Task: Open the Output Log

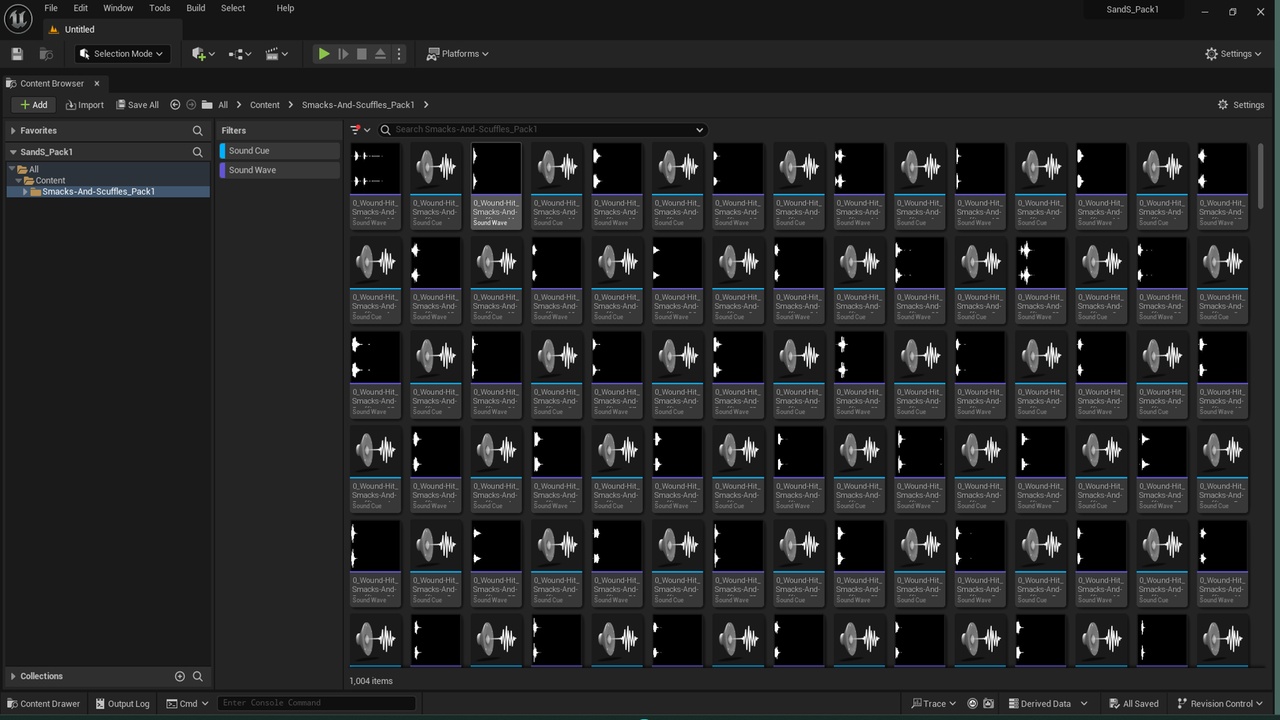Action: click(x=121, y=704)
